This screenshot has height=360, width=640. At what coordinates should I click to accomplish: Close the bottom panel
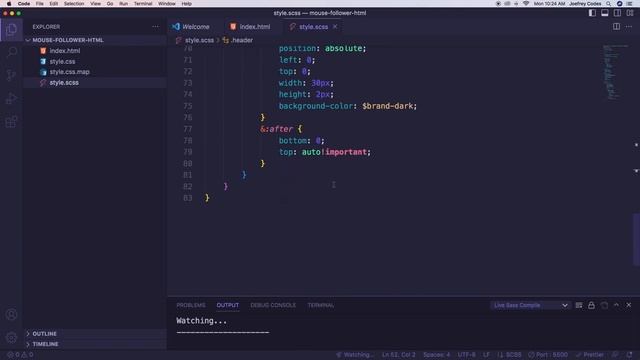pos(629,305)
